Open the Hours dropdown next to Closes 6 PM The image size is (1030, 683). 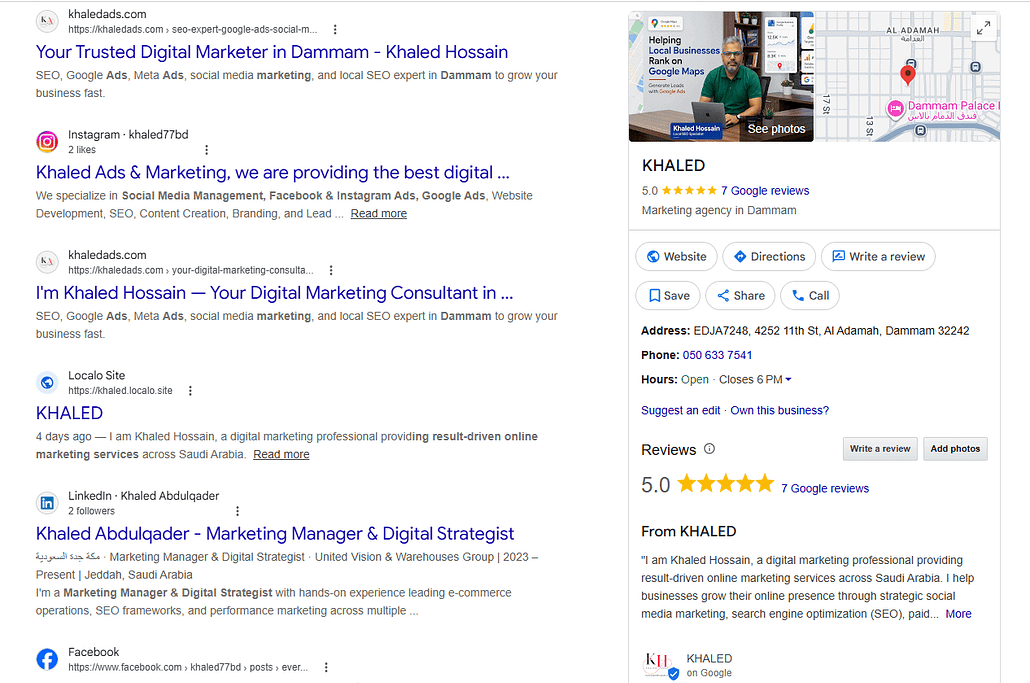pos(788,380)
